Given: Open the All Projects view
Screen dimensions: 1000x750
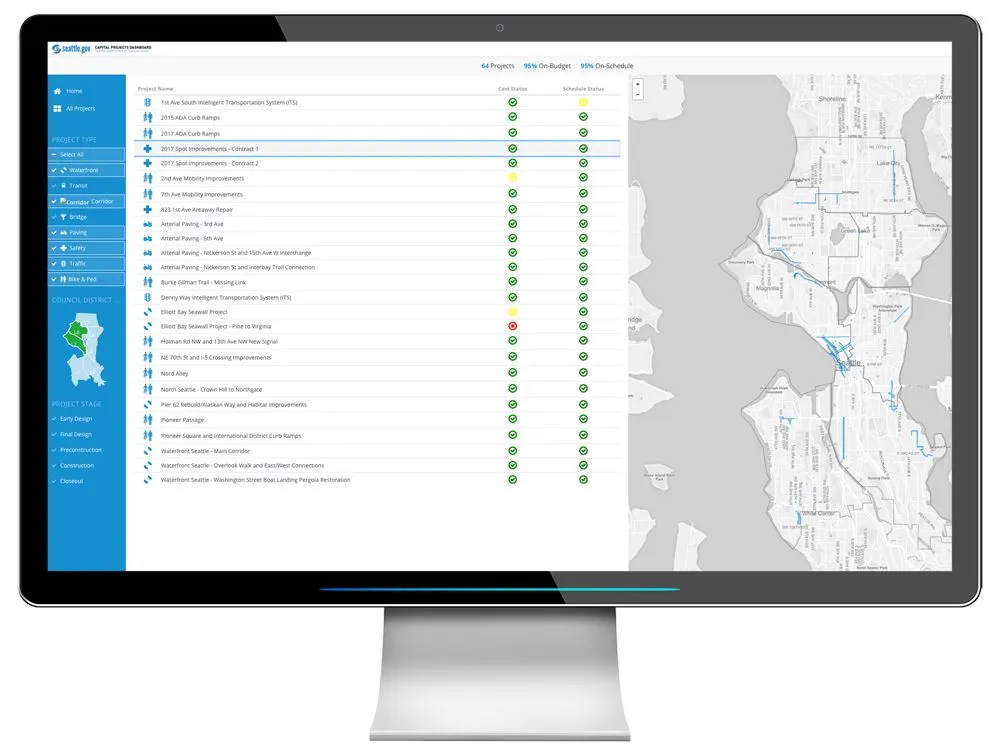Looking at the screenshot, I should (x=80, y=108).
